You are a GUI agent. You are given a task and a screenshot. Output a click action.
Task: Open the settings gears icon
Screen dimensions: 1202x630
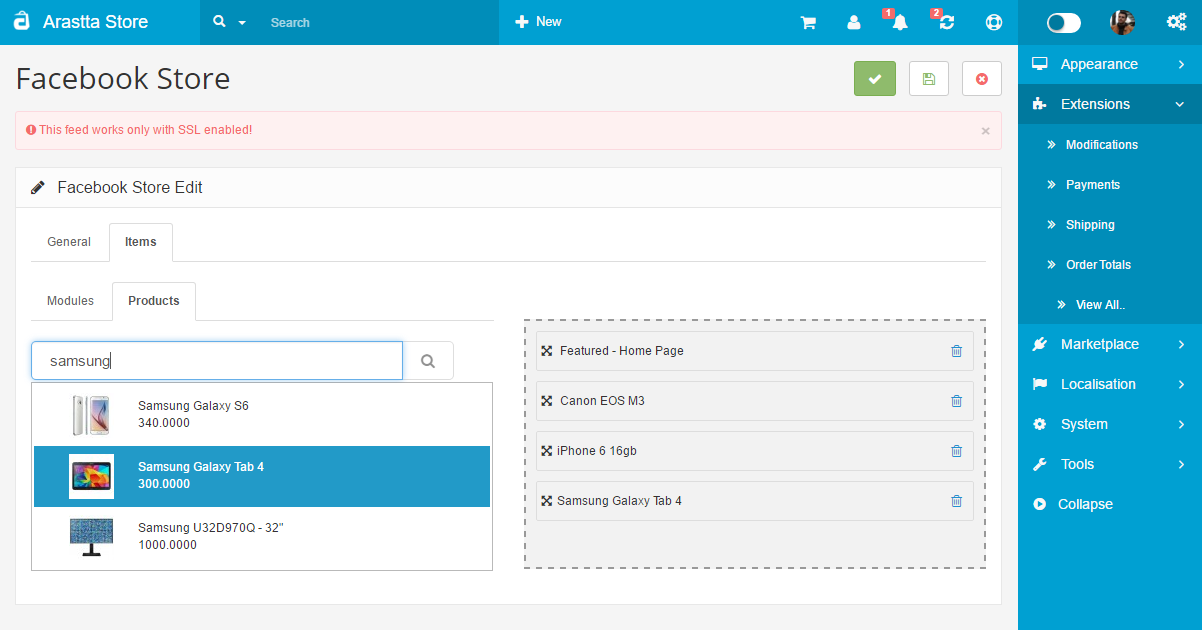(1177, 22)
